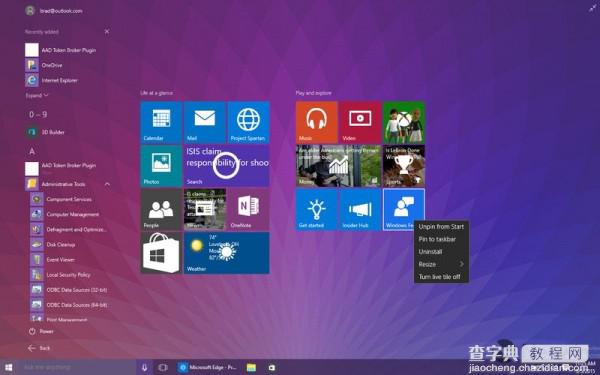The height and width of the screenshot is (375, 600).
Task: Activate the Cortana microphone
Action: pos(145,367)
